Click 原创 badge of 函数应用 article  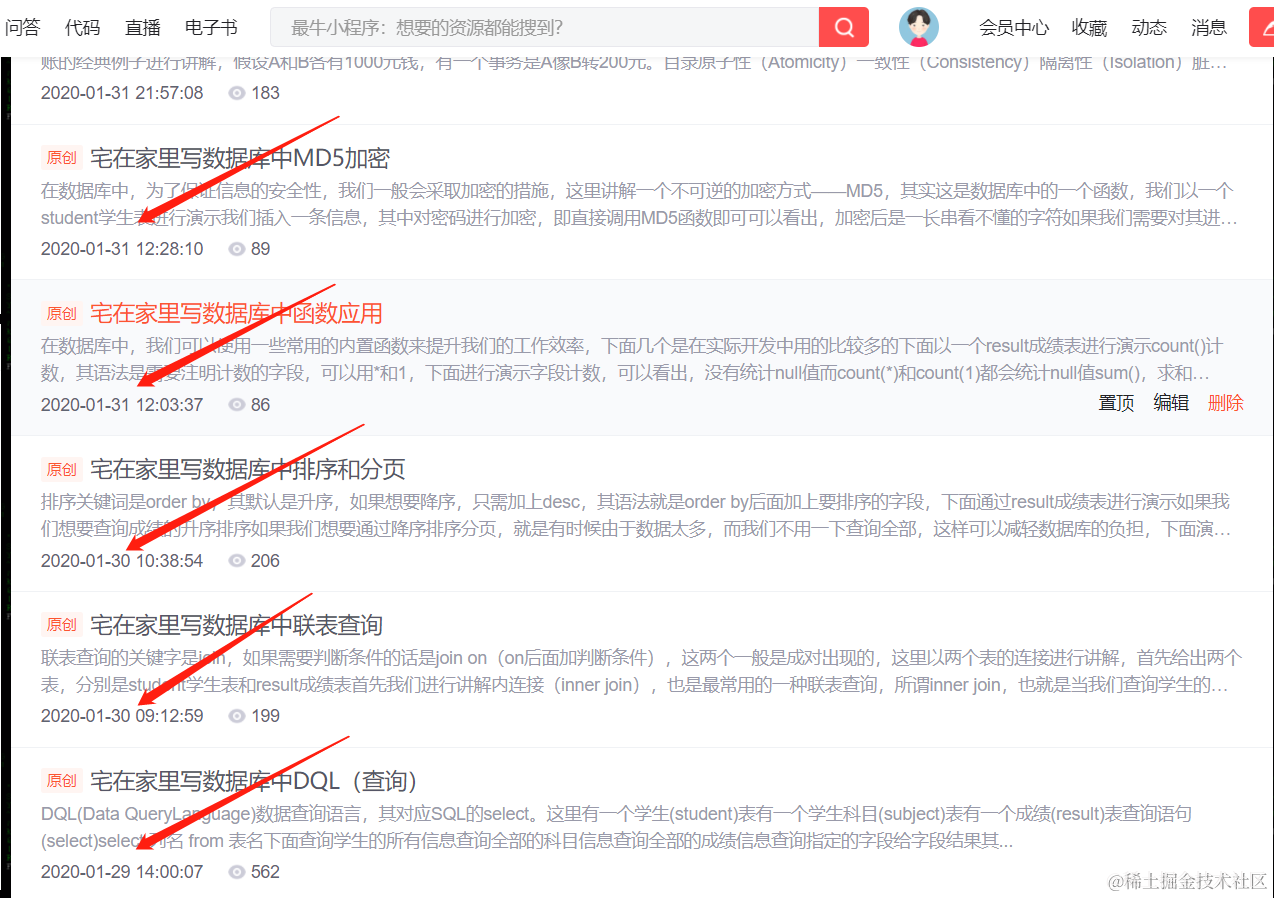coord(61,314)
